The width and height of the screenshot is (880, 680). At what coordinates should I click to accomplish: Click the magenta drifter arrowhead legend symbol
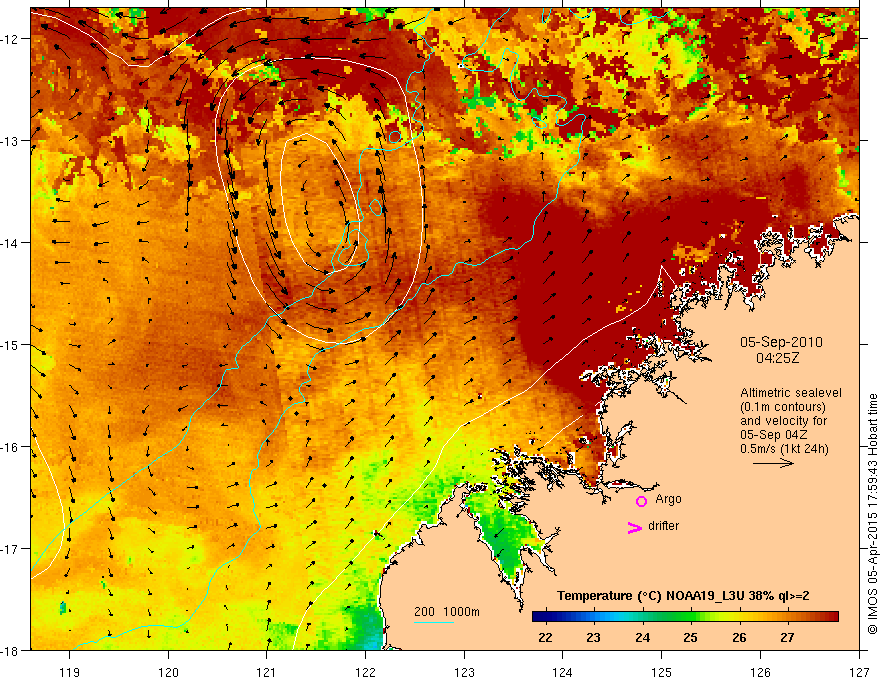coord(635,527)
